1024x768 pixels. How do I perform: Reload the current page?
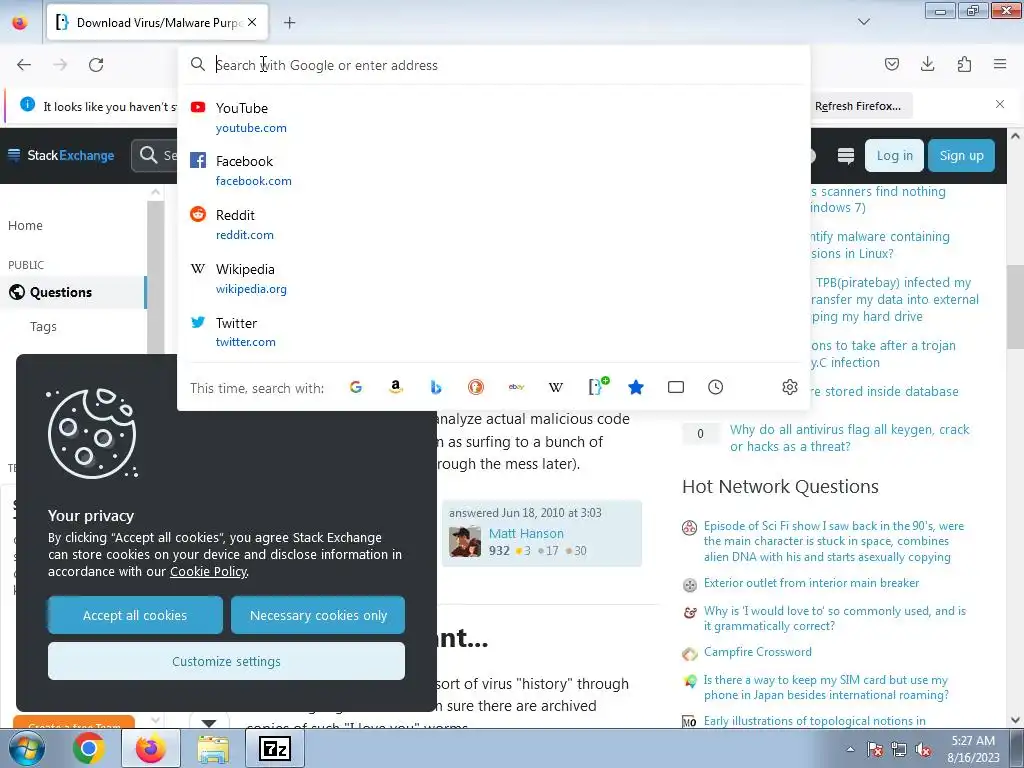tap(96, 65)
